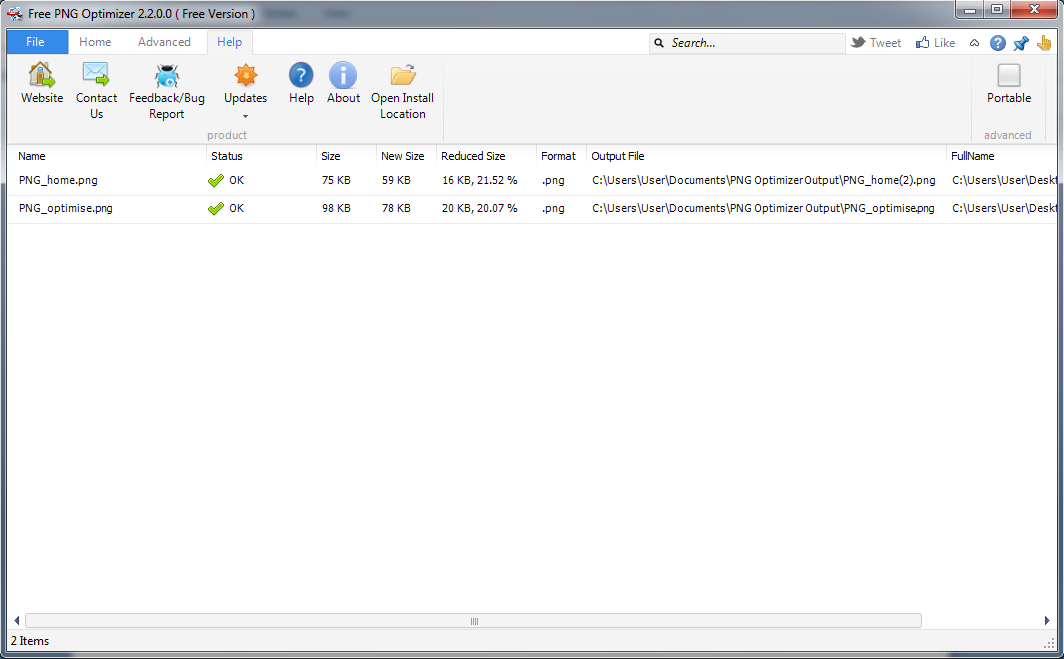The width and height of the screenshot is (1064, 659).
Task: Click the scrollbar right arrow
Action: (x=1047, y=621)
